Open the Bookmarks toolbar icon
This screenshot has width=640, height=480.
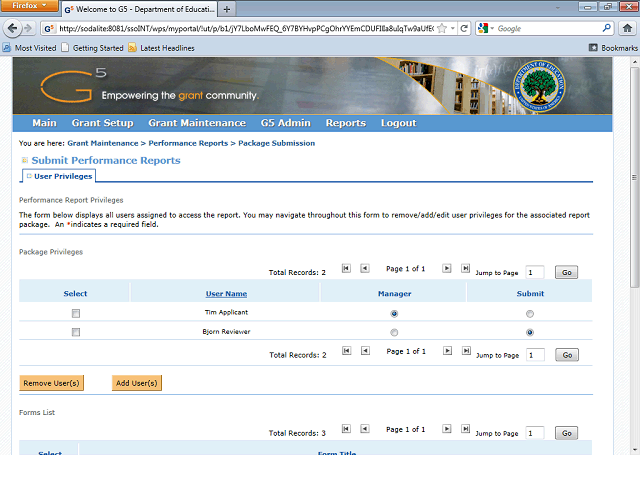(593, 48)
